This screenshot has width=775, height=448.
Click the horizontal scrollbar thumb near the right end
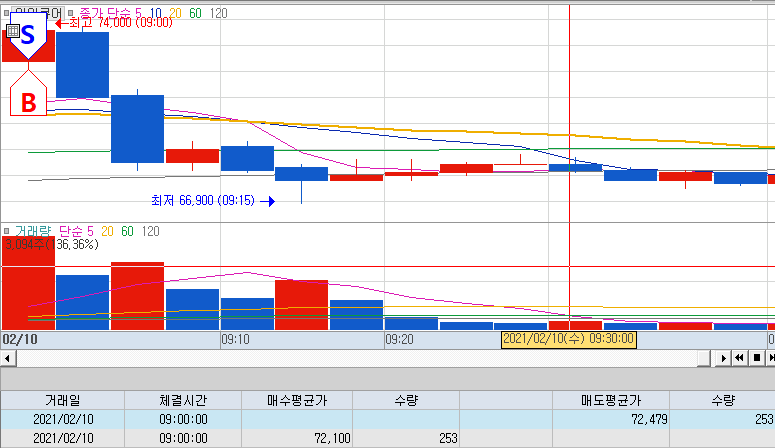[704, 358]
